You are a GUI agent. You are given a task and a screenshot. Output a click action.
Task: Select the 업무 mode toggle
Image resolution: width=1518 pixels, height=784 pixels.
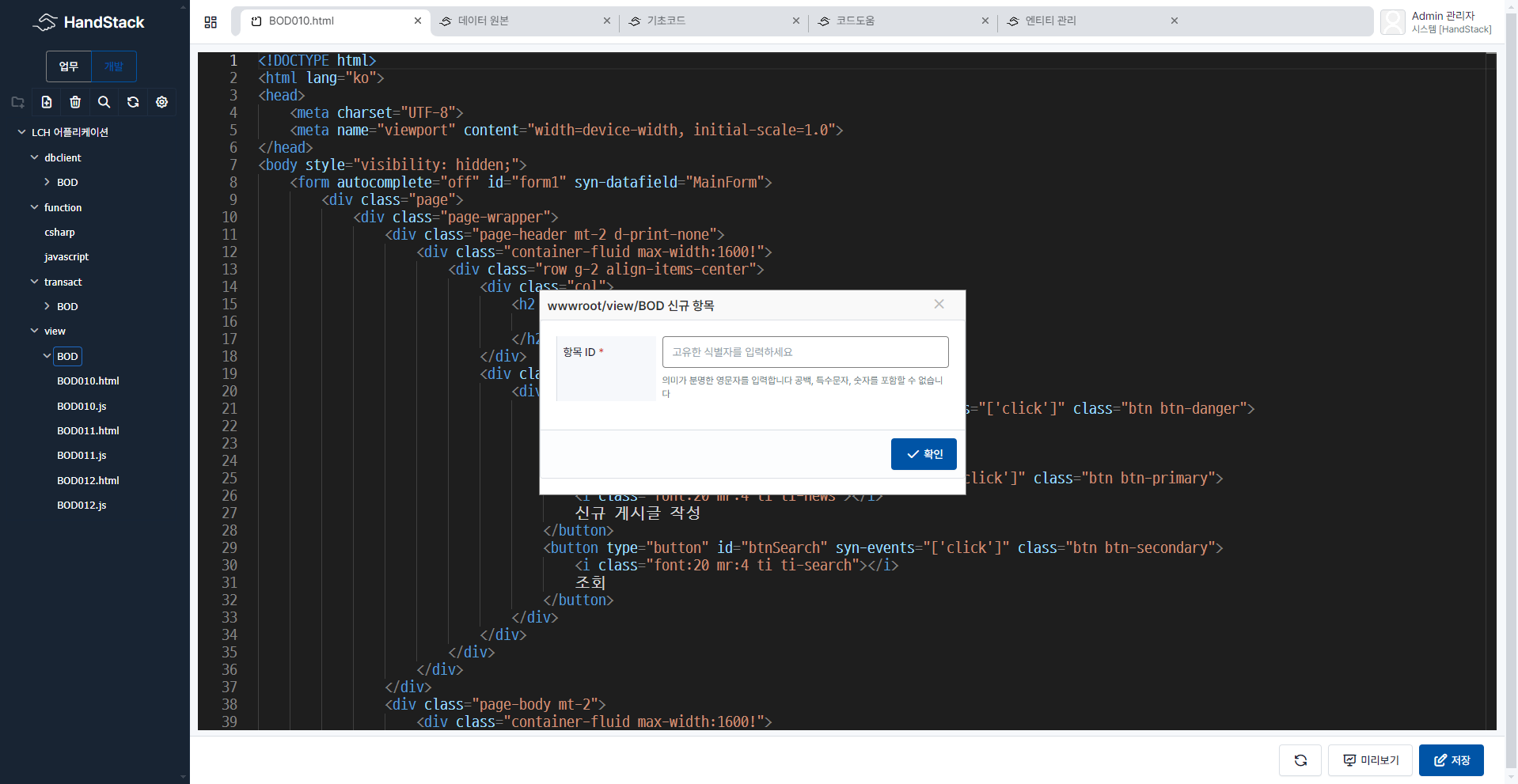point(69,66)
